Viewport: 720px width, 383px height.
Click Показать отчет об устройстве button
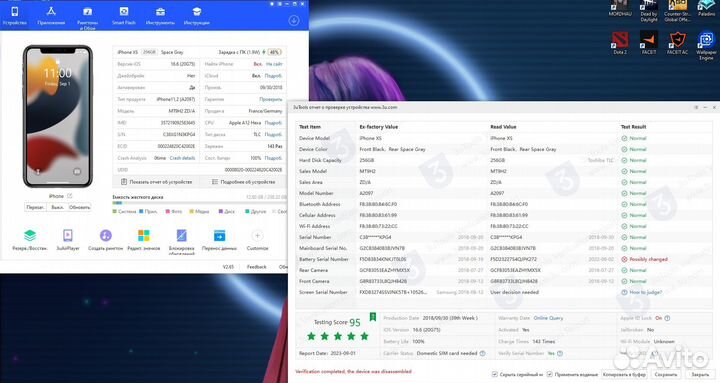(x=156, y=182)
